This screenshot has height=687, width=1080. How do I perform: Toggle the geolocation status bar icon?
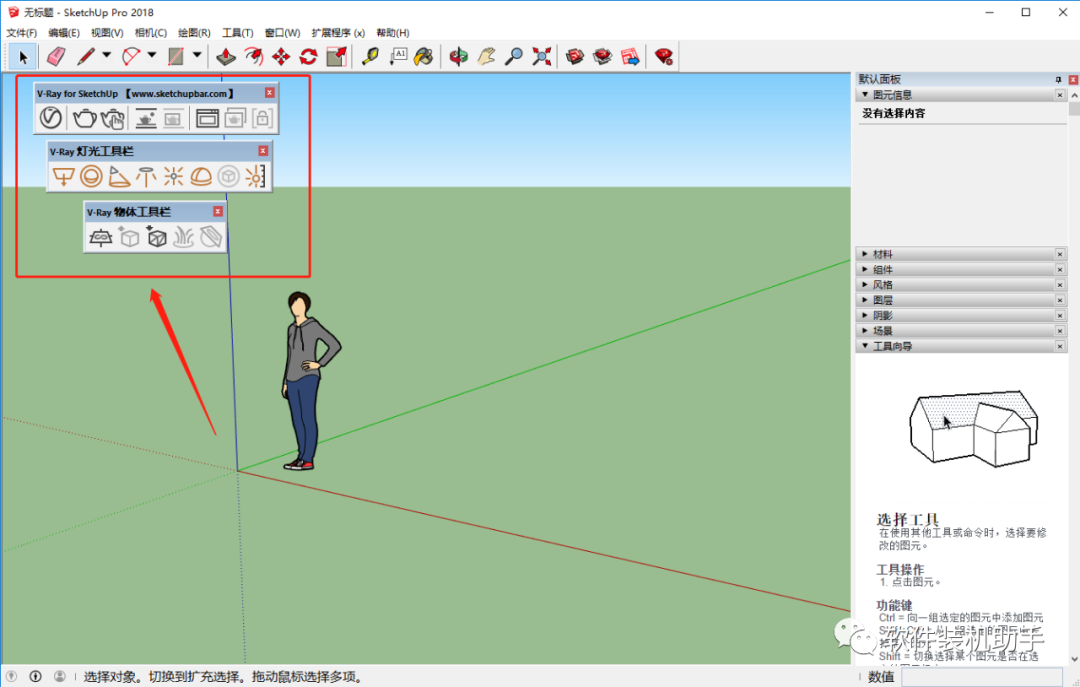point(12,676)
